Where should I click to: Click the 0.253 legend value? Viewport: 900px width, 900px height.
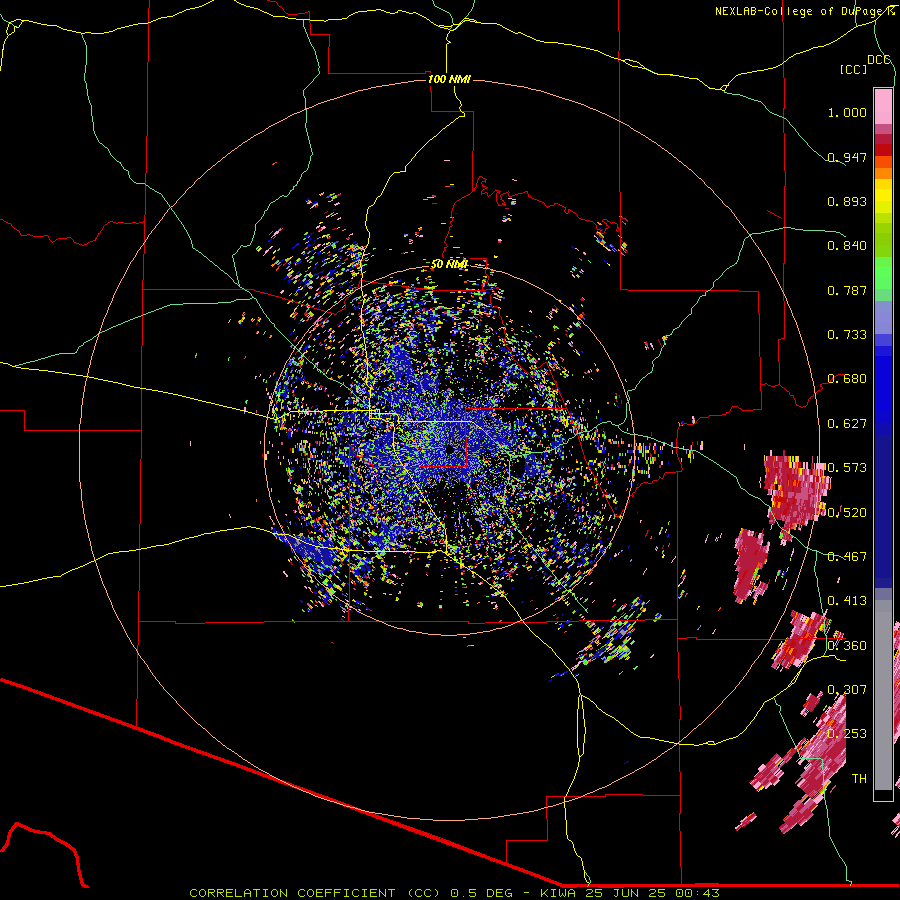(847, 734)
